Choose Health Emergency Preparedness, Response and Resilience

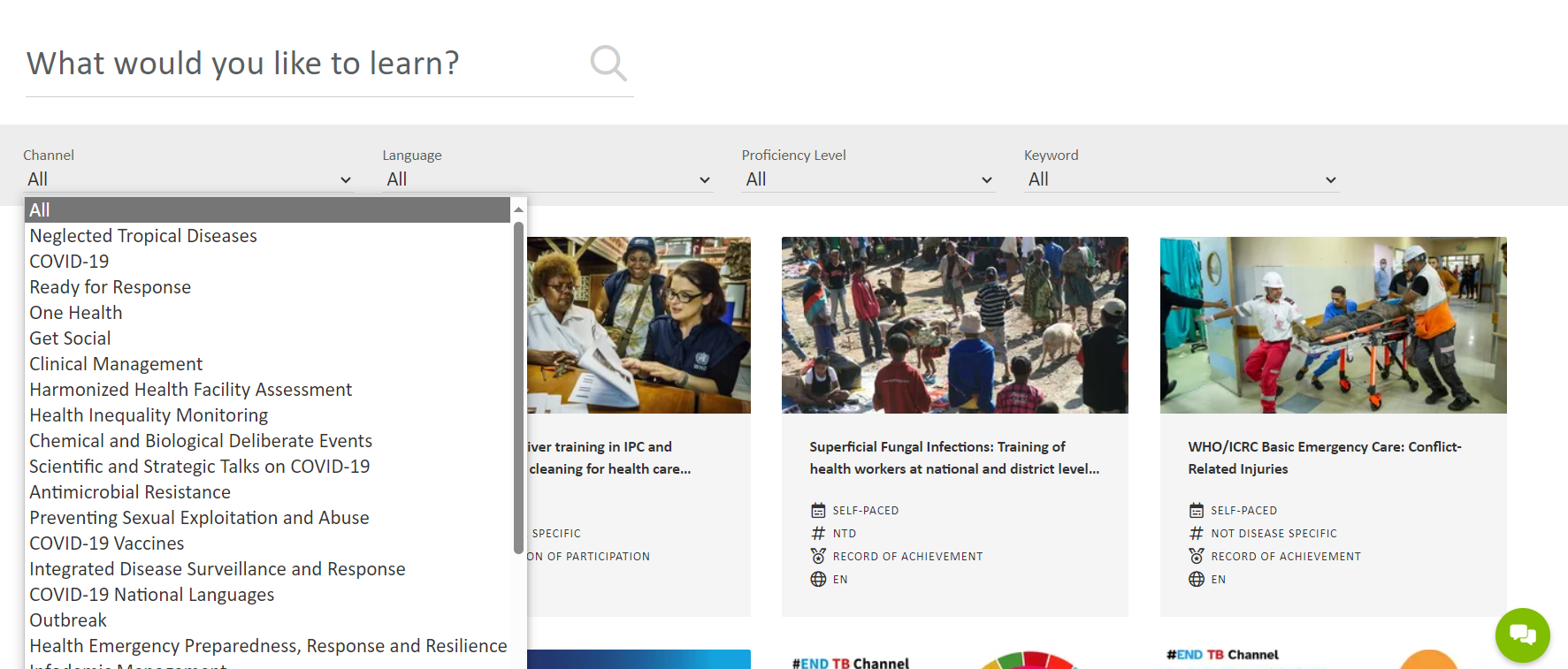point(268,646)
